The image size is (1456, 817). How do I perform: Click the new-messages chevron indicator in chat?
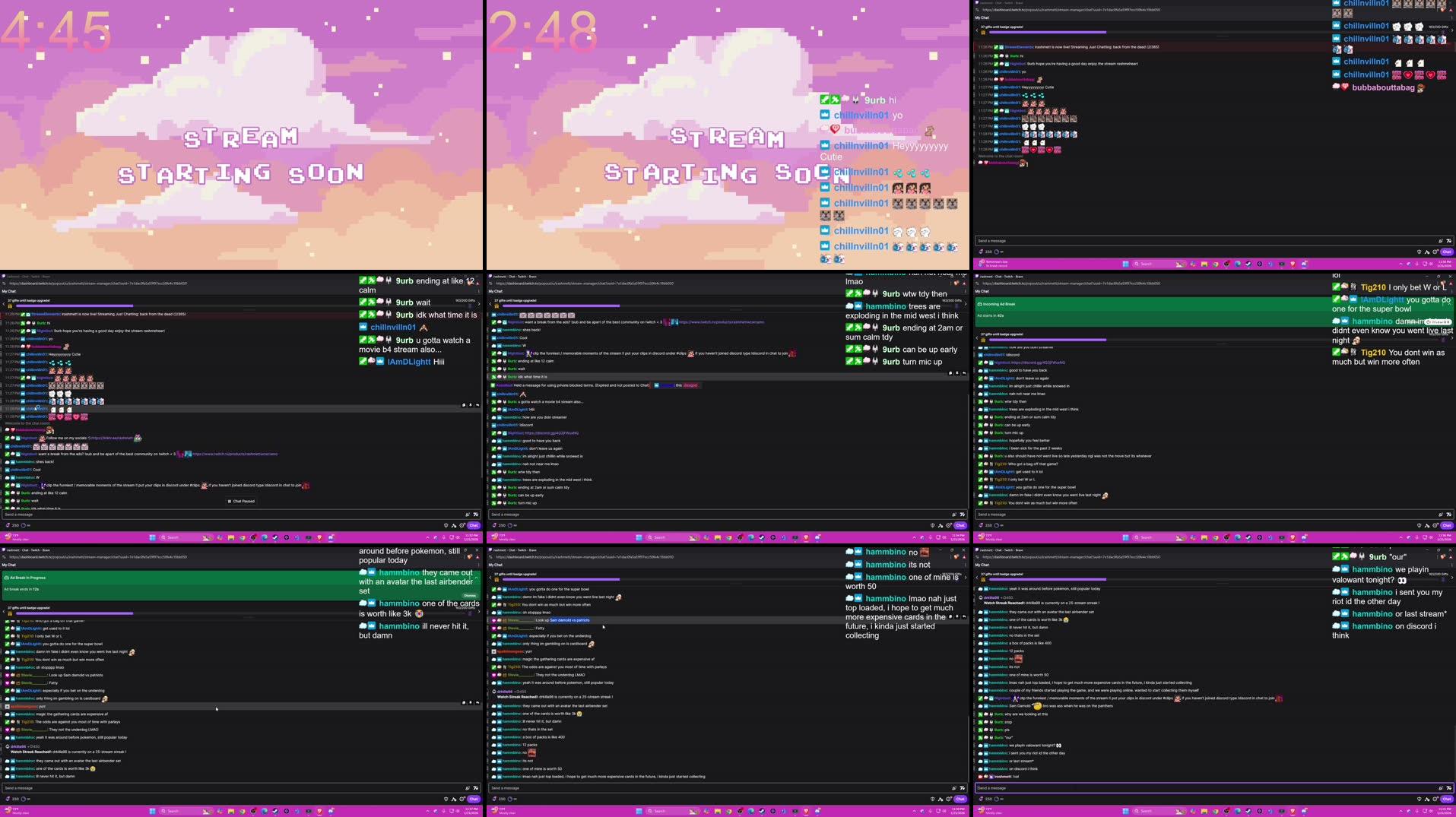[475, 407]
